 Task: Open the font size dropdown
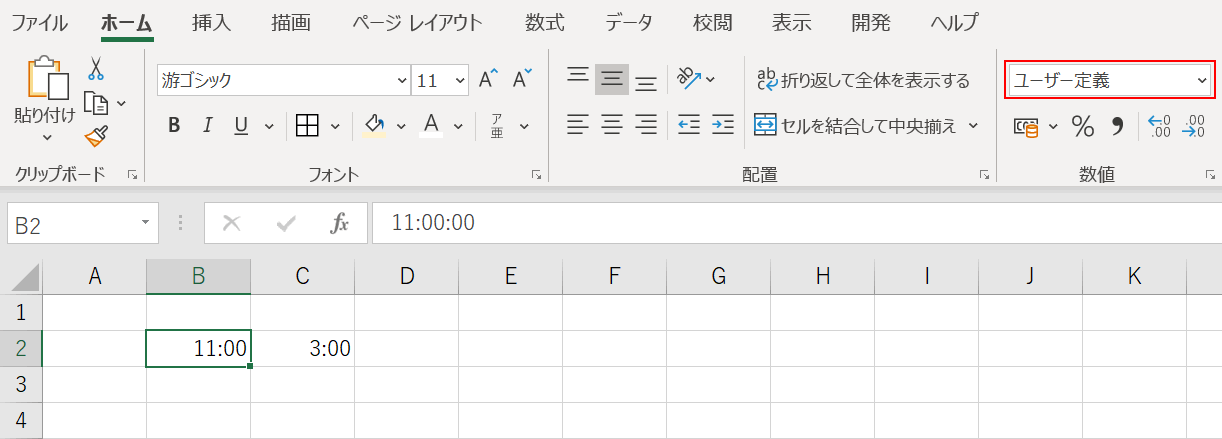[x=460, y=81]
